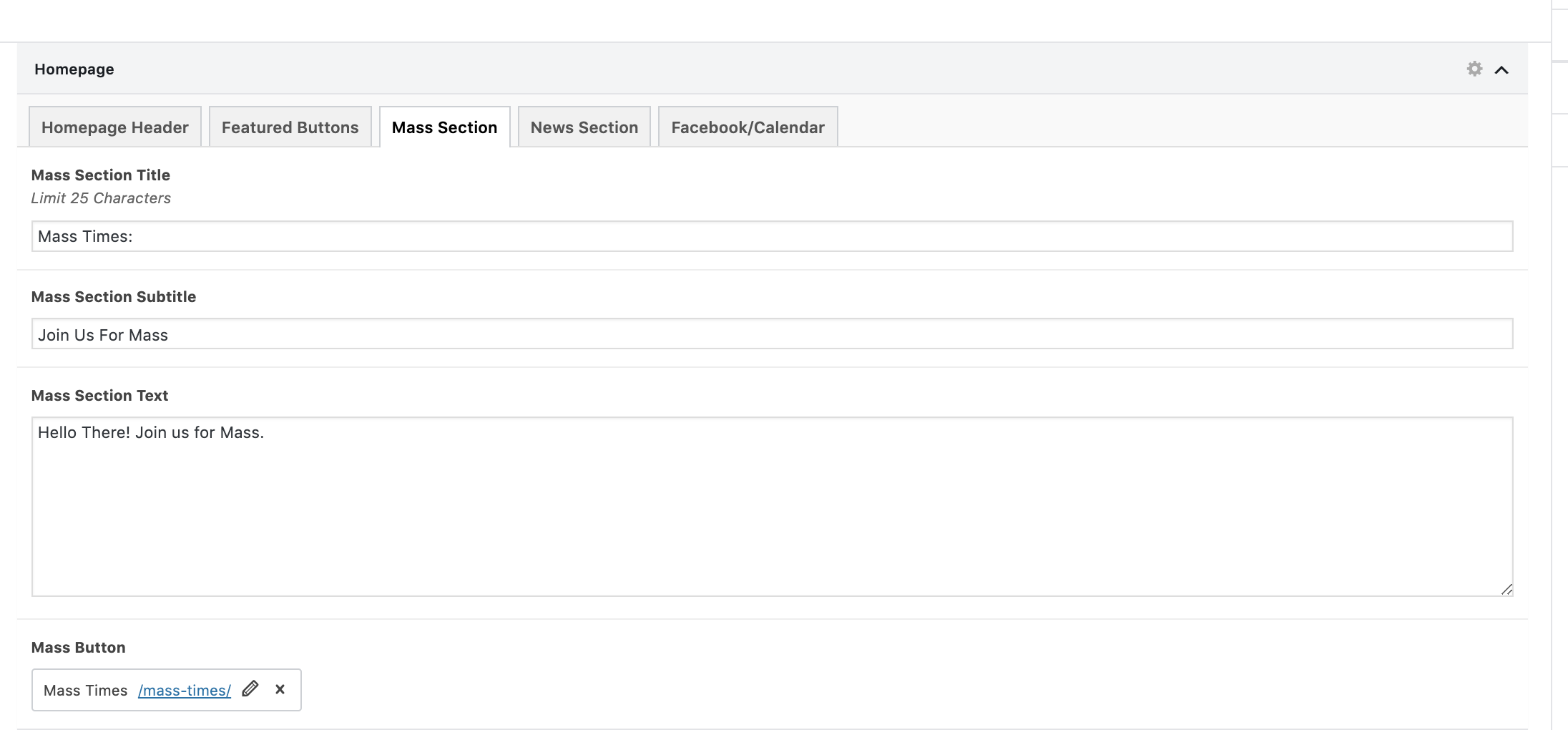Collapse the Homepage panel with chevron
Viewport: 1568px width, 730px height.
tap(1501, 69)
